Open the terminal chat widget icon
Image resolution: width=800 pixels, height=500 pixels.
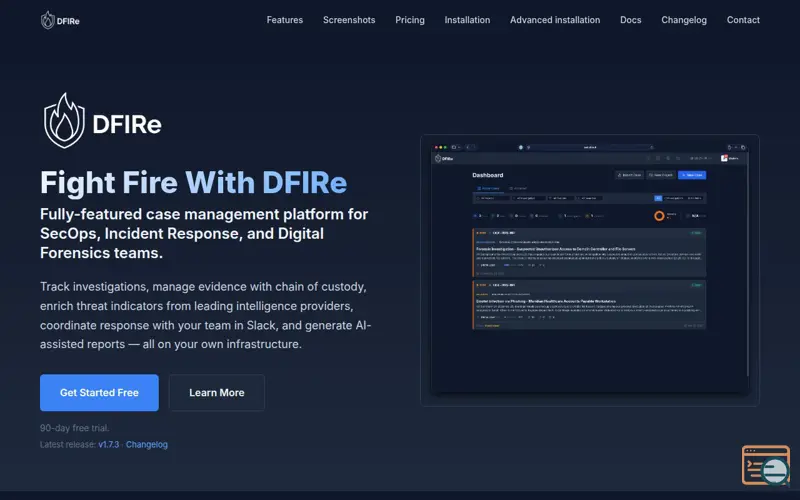pos(765,465)
